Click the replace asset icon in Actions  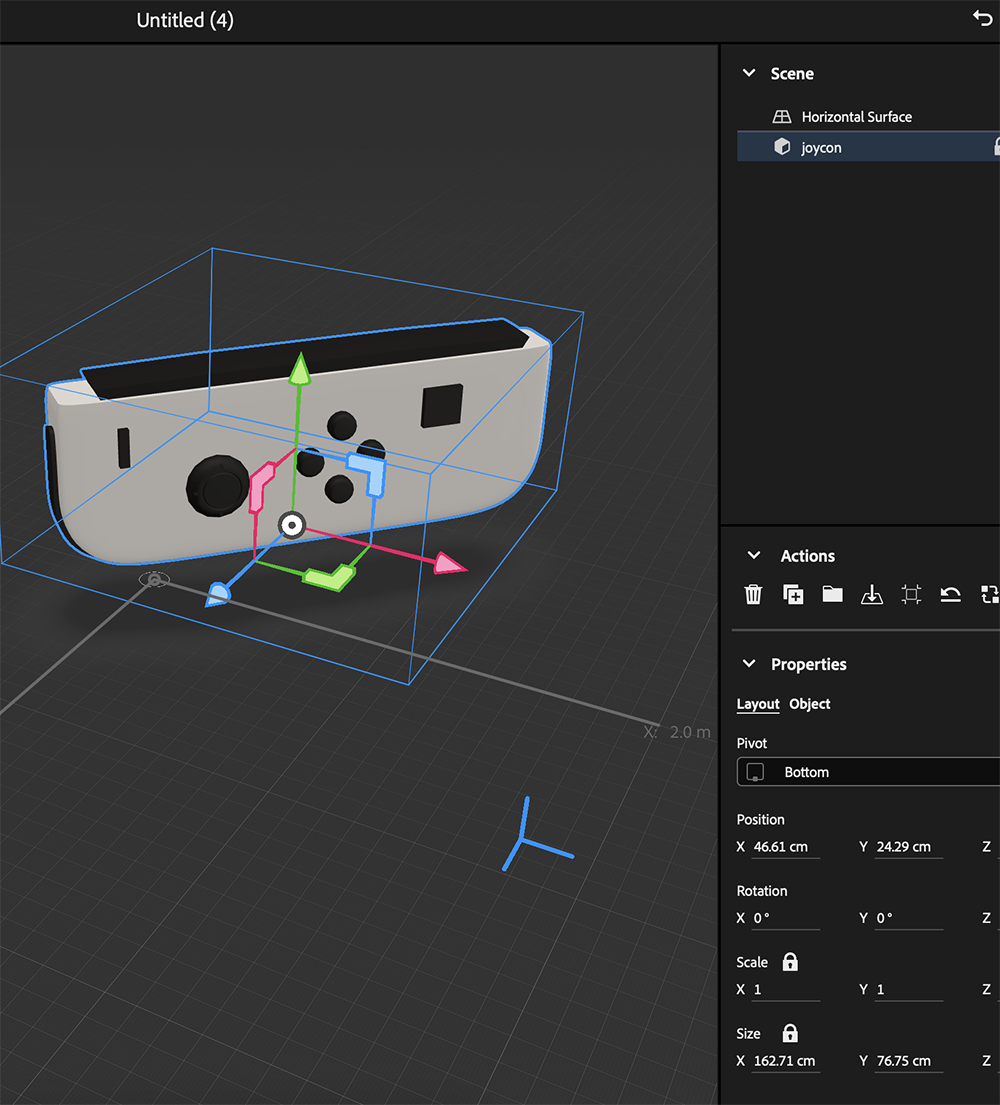[989, 594]
